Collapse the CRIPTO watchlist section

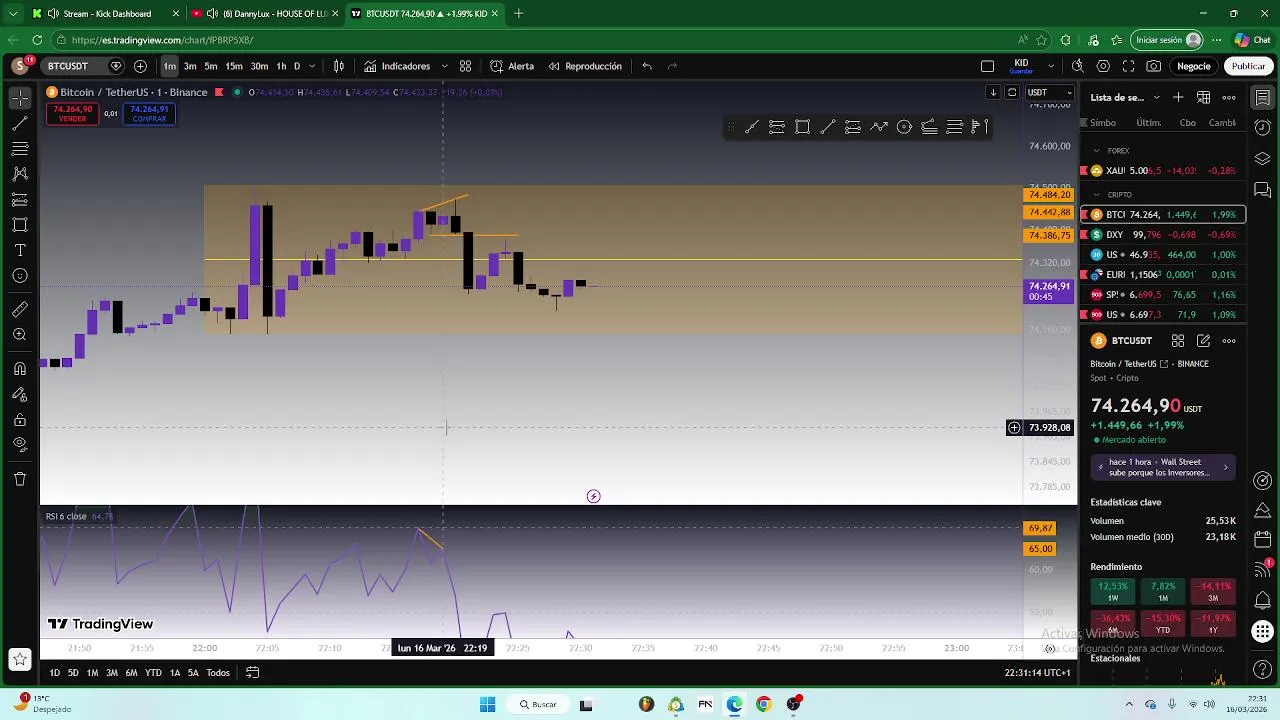click(1097, 195)
